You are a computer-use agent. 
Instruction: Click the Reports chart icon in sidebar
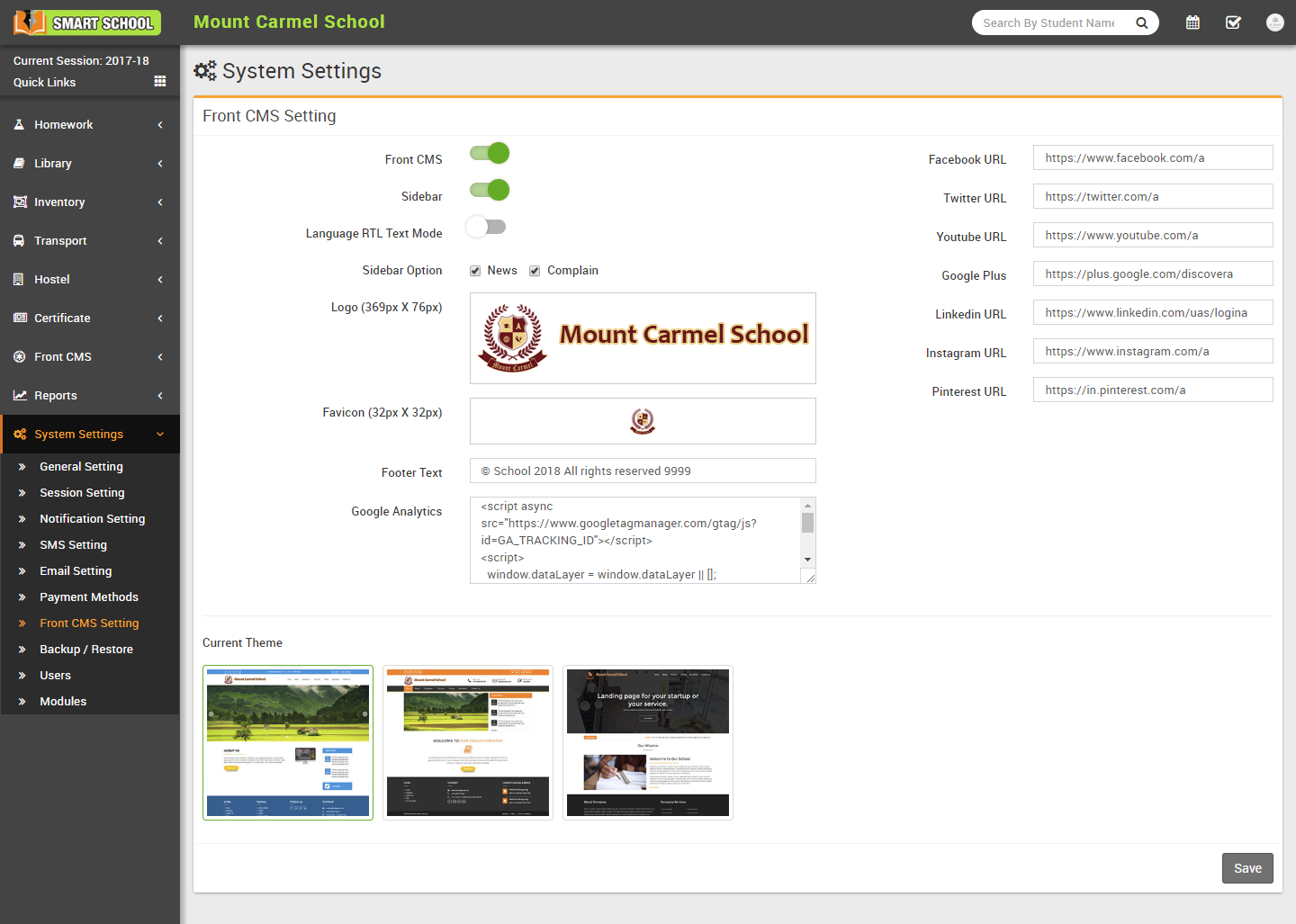[x=19, y=396]
